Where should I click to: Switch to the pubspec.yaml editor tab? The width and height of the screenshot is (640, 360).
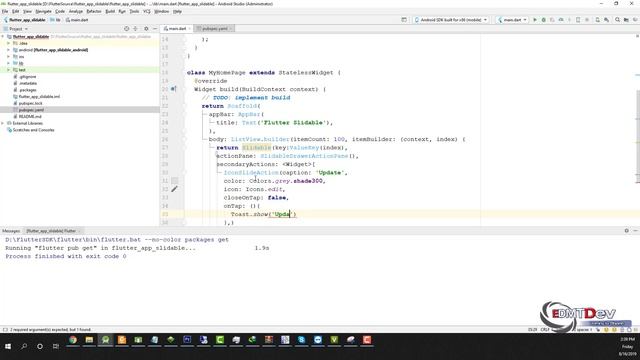tap(214, 29)
